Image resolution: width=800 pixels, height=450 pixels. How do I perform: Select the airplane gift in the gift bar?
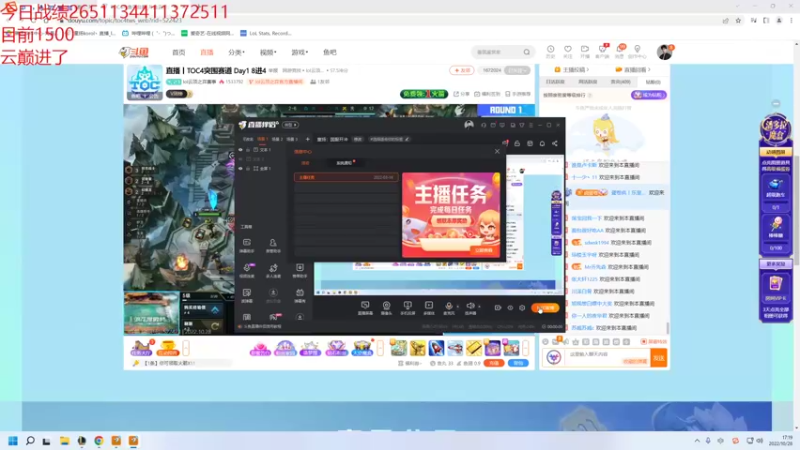coord(455,348)
